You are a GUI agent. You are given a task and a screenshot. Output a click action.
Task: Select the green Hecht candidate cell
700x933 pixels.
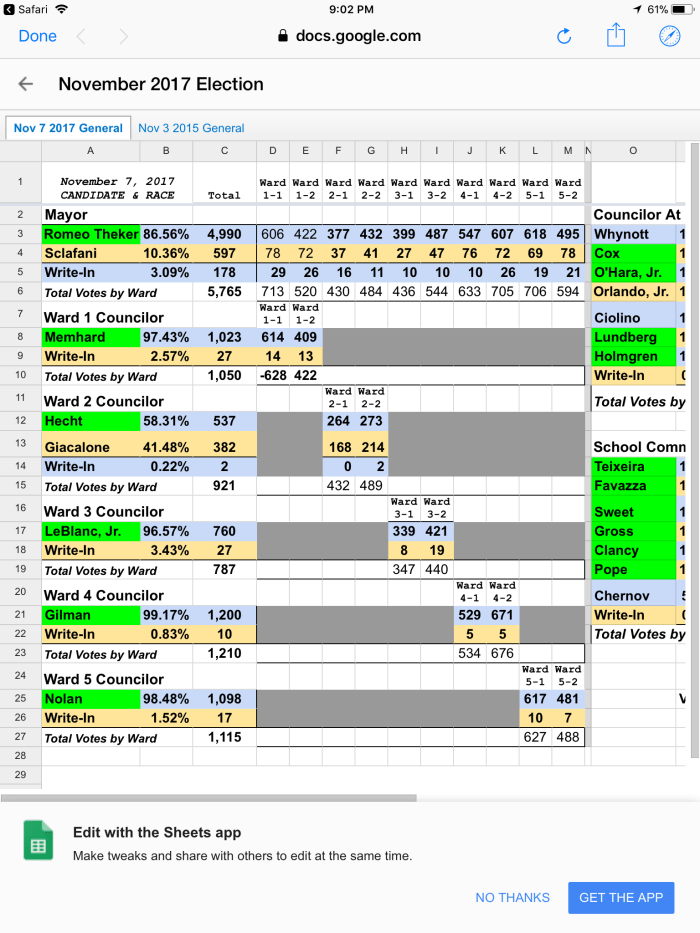90,422
